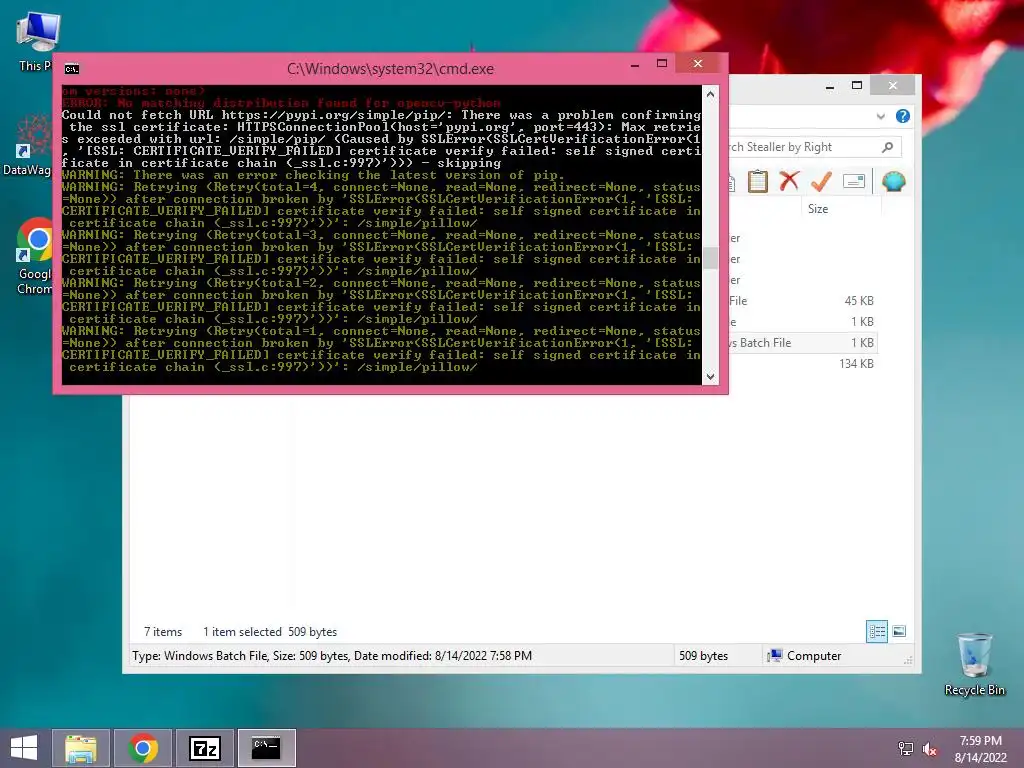The height and width of the screenshot is (768, 1024).
Task: Minimize the Explorer window
Action: point(830,86)
